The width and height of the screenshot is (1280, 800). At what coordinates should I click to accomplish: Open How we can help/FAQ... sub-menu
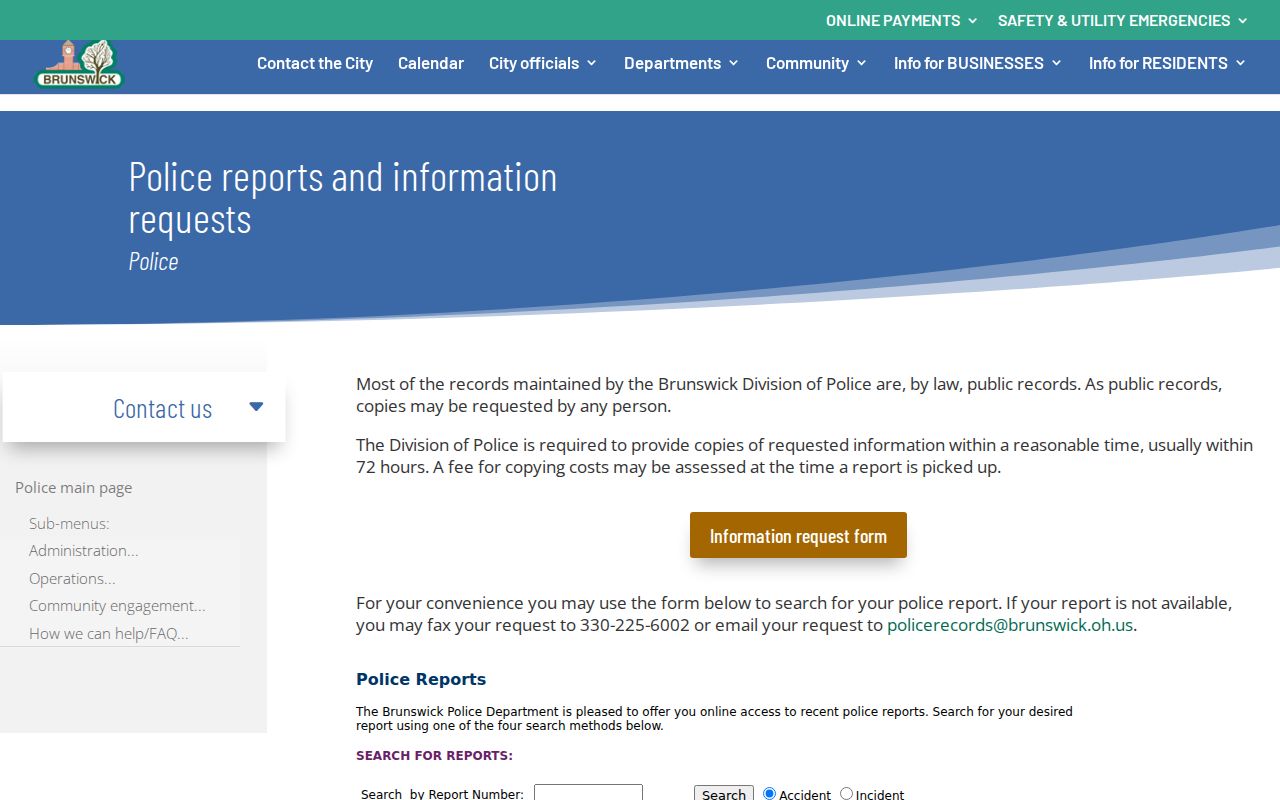tap(109, 634)
